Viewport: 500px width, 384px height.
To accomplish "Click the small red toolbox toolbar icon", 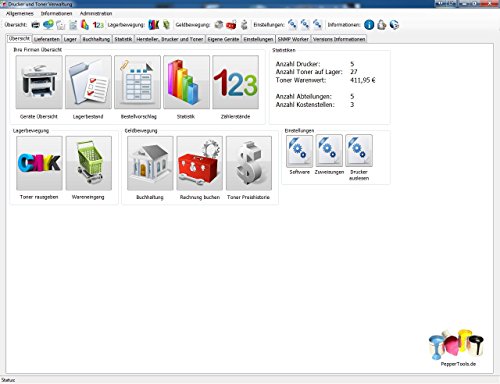I will click(x=231, y=25).
